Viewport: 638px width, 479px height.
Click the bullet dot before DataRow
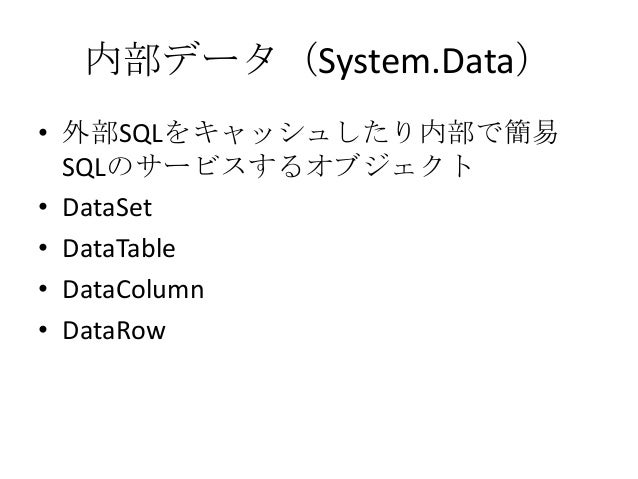point(43,329)
